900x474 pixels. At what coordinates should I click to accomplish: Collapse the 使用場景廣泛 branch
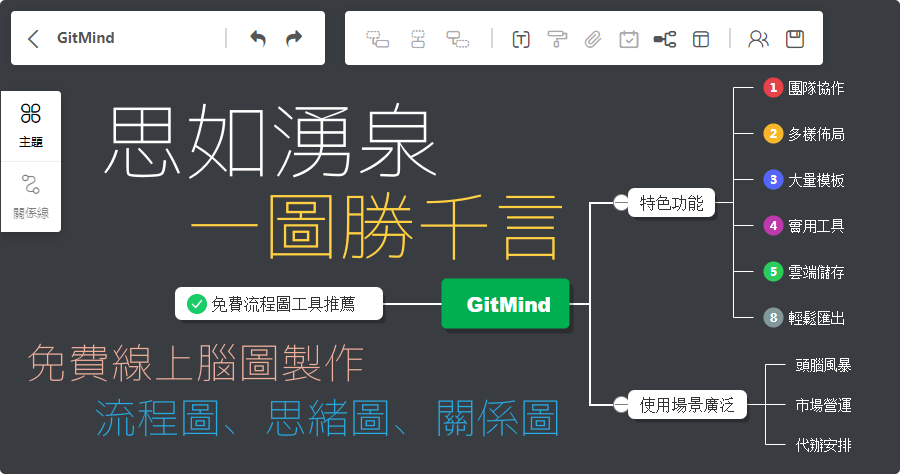coord(620,405)
